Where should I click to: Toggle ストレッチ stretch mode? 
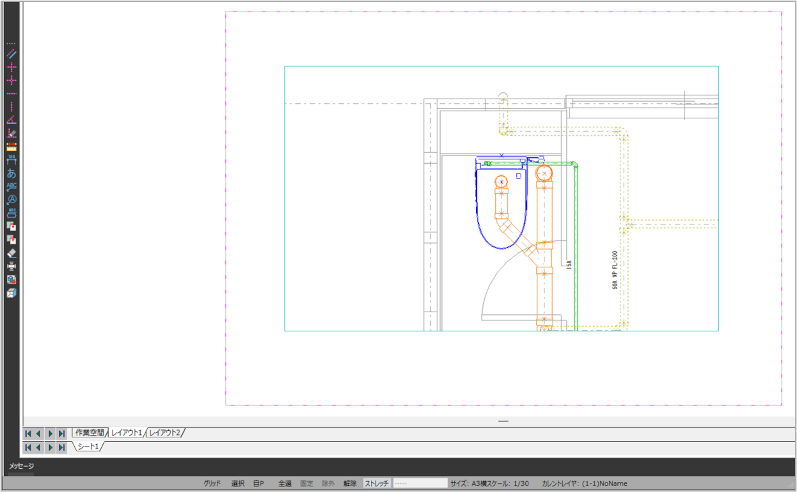pos(376,483)
